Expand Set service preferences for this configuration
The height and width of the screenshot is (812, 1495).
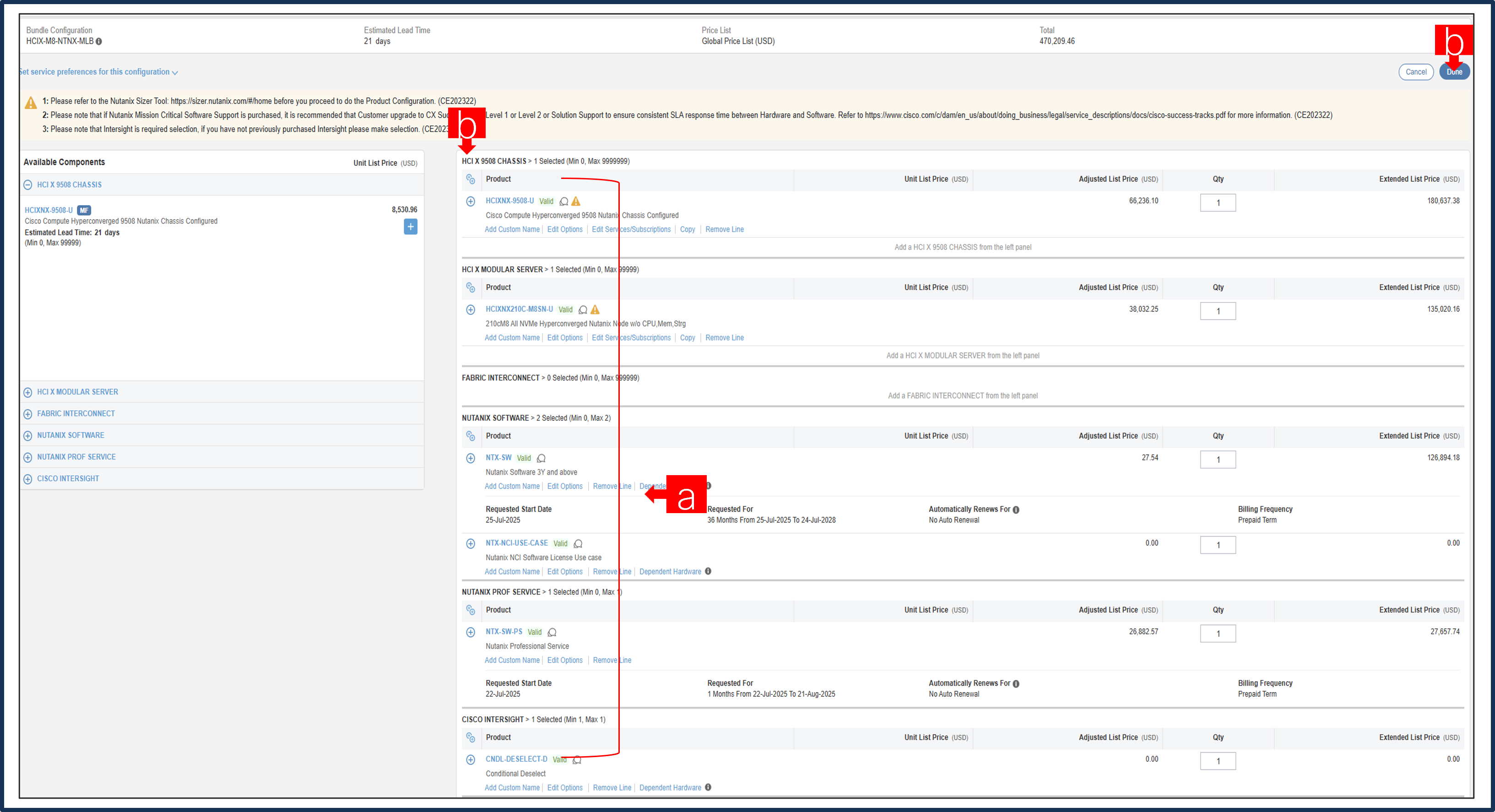[x=97, y=71]
